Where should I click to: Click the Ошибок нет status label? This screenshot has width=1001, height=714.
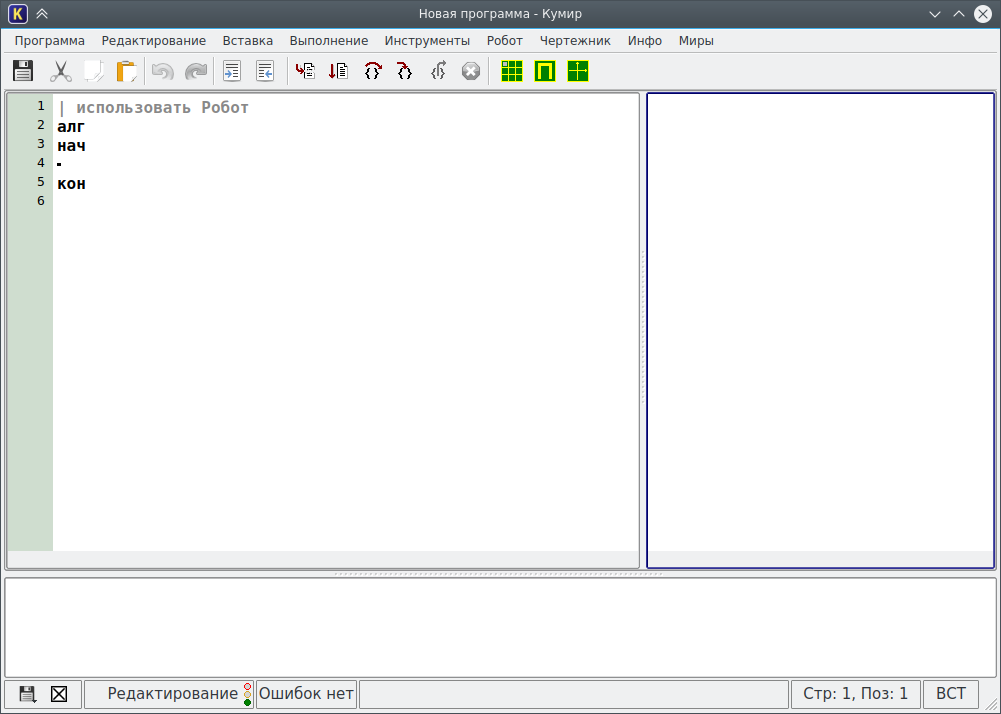coord(306,694)
